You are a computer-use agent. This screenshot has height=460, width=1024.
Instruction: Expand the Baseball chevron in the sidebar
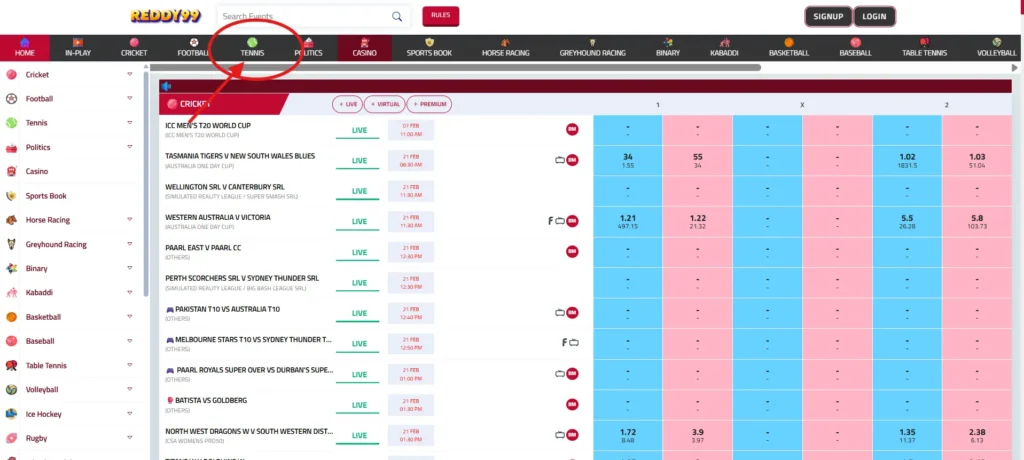130,340
